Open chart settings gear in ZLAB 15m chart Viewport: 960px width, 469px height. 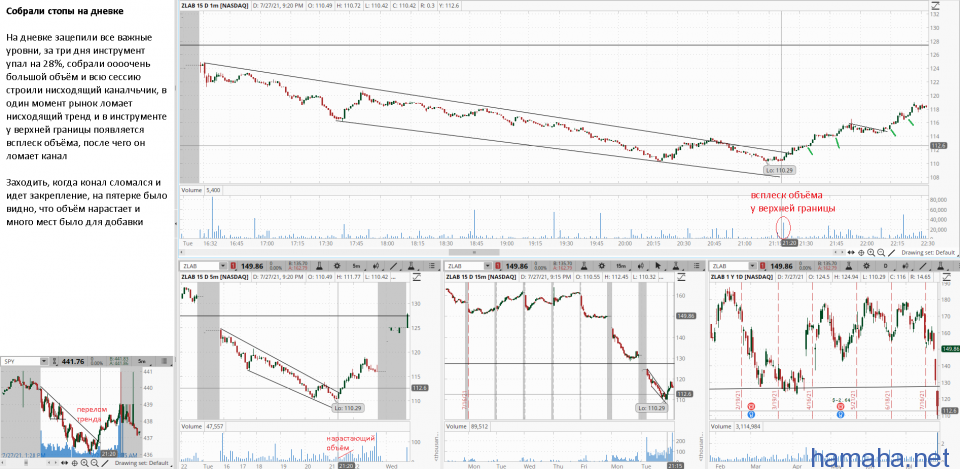(x=602, y=266)
